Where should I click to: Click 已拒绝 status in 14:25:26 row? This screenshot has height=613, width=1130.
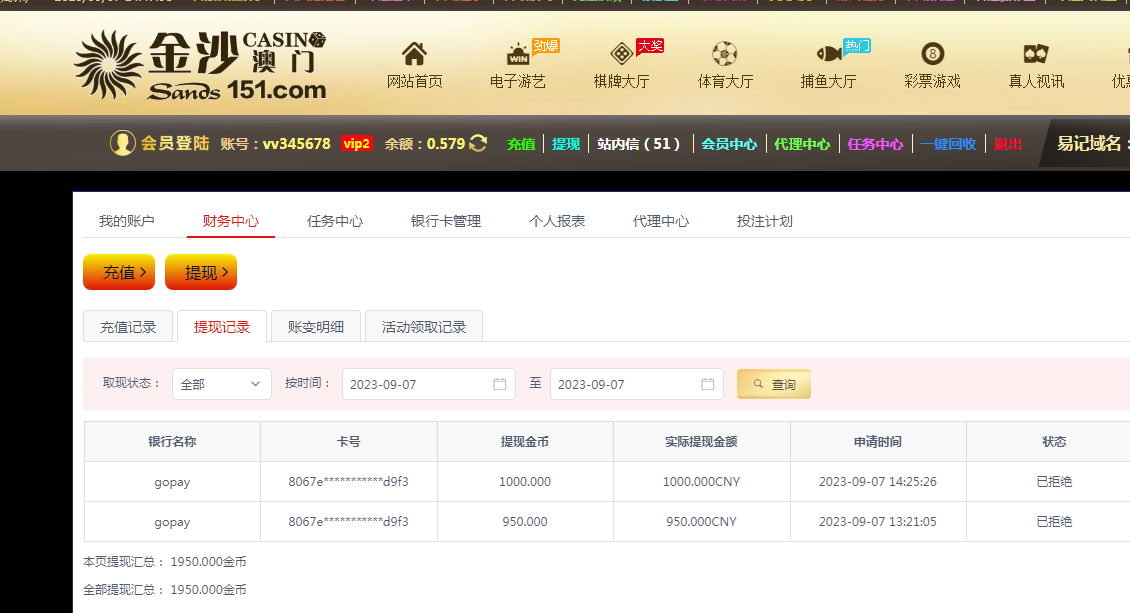1054,482
